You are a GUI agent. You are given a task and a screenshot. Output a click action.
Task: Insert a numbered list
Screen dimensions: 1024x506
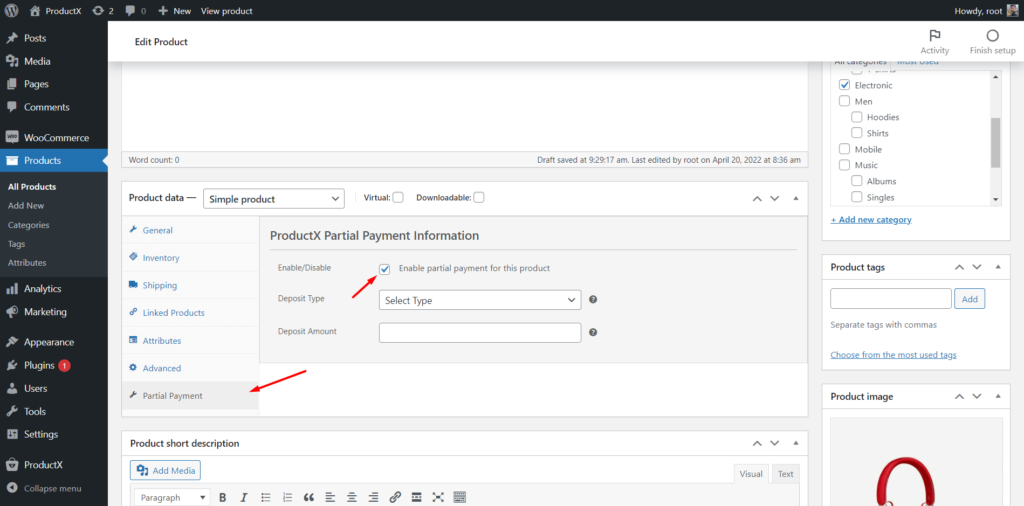[287, 498]
